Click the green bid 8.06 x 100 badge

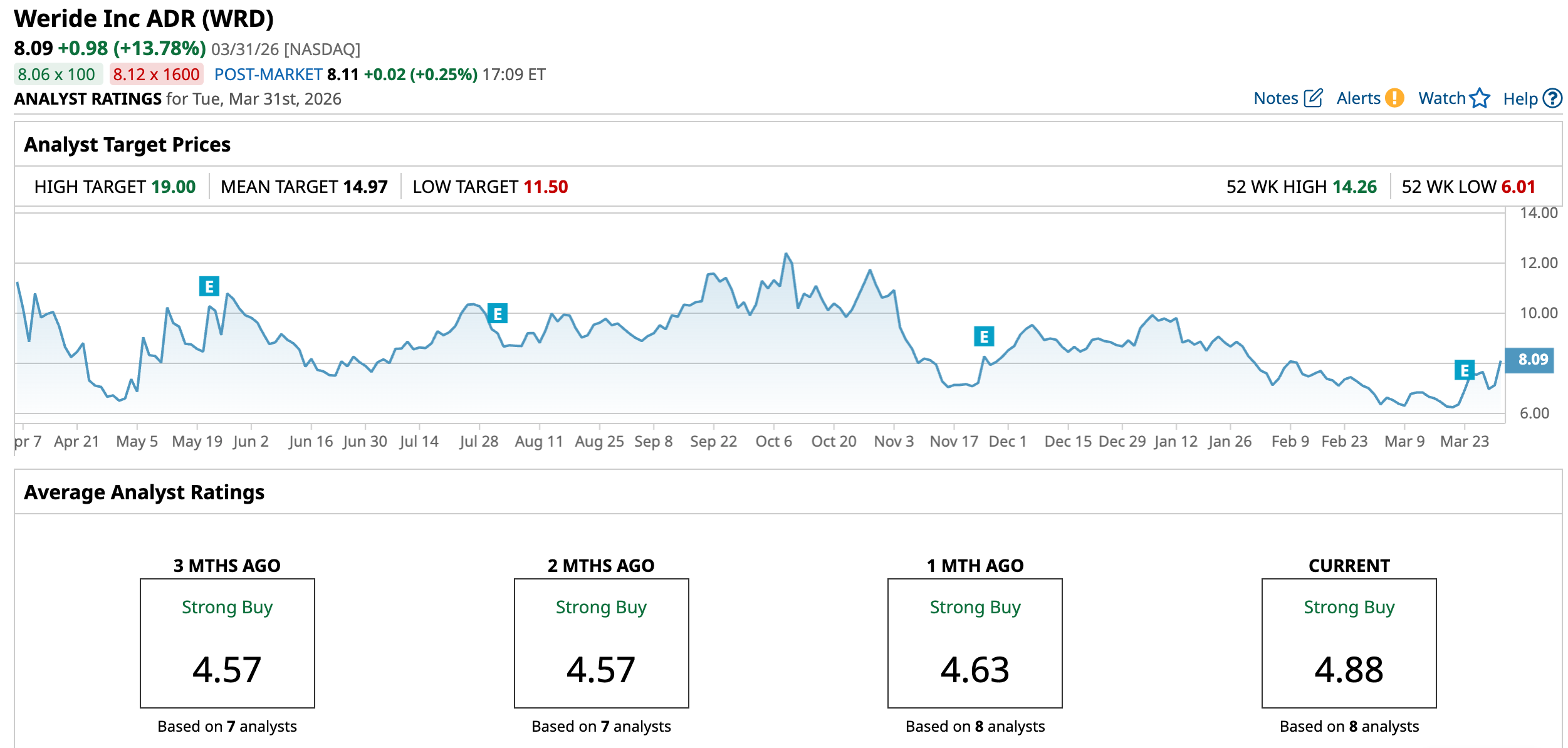(57, 75)
